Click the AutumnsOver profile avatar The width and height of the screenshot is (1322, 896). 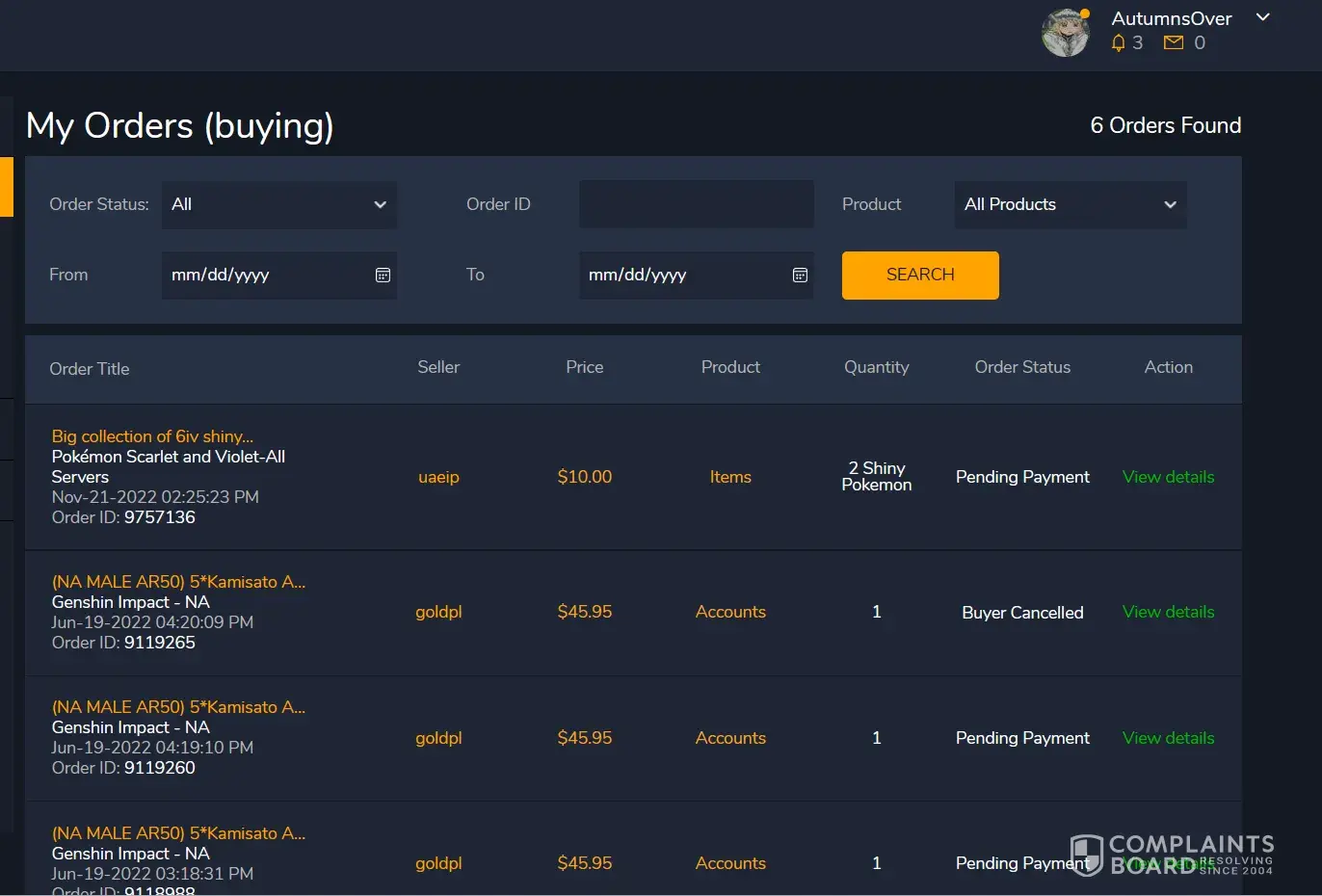(x=1065, y=34)
